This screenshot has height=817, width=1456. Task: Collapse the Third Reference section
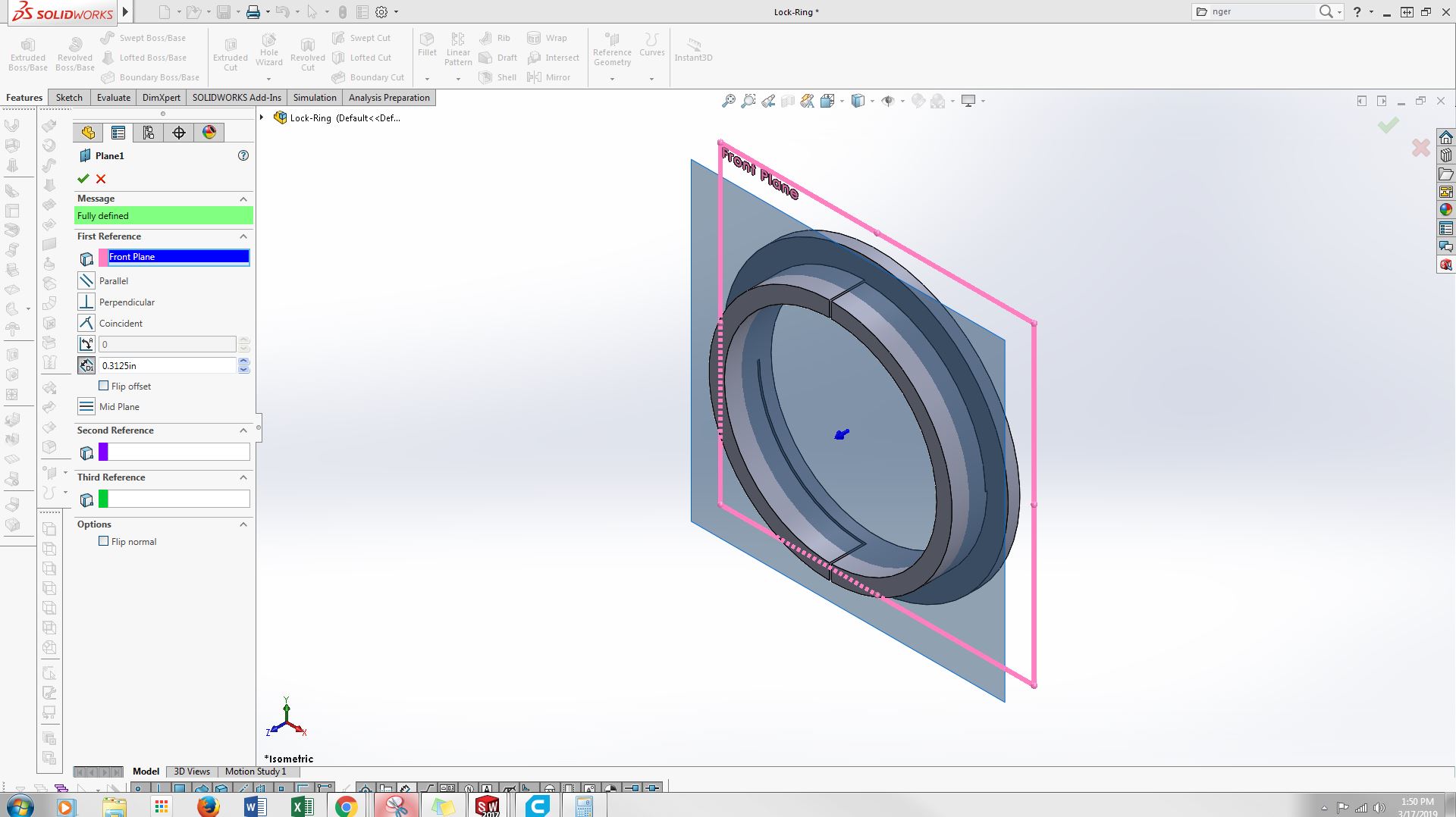tap(243, 477)
